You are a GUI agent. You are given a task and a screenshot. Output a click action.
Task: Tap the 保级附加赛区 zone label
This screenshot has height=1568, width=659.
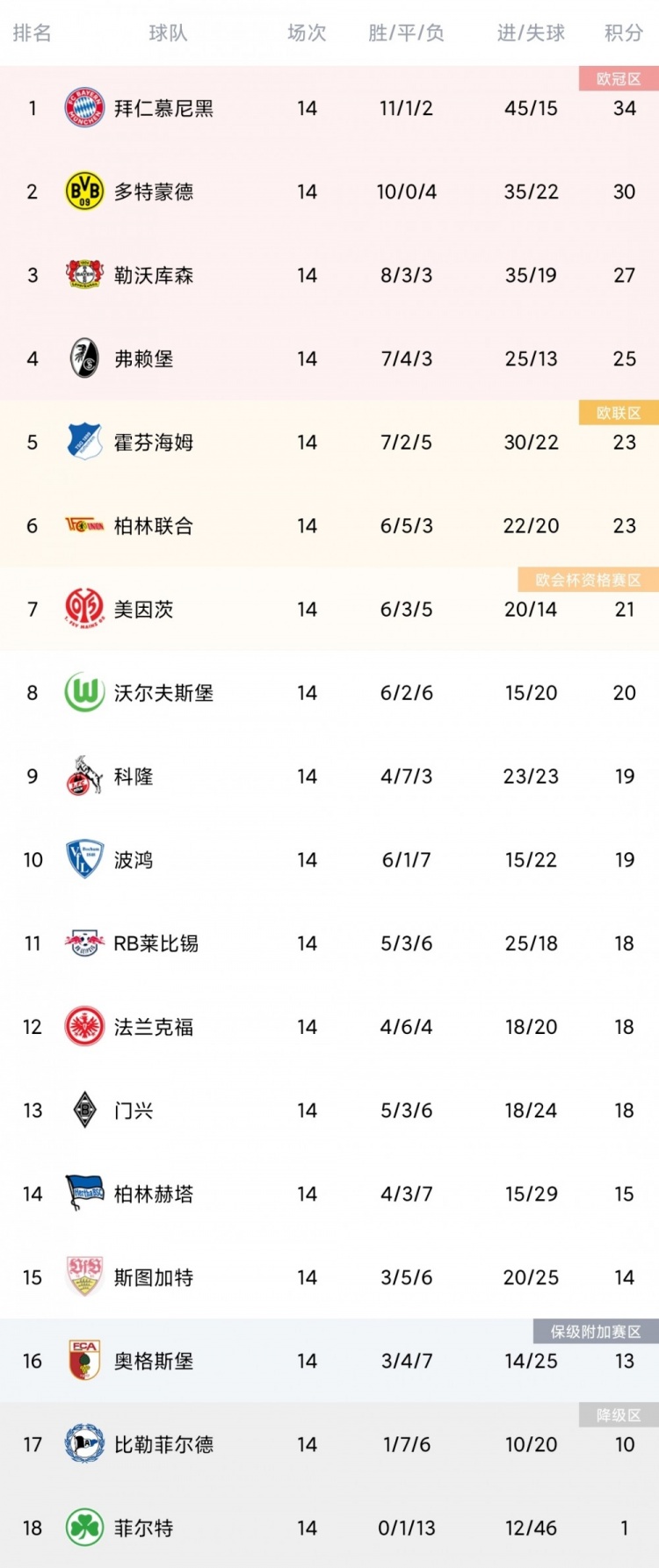point(596,1332)
